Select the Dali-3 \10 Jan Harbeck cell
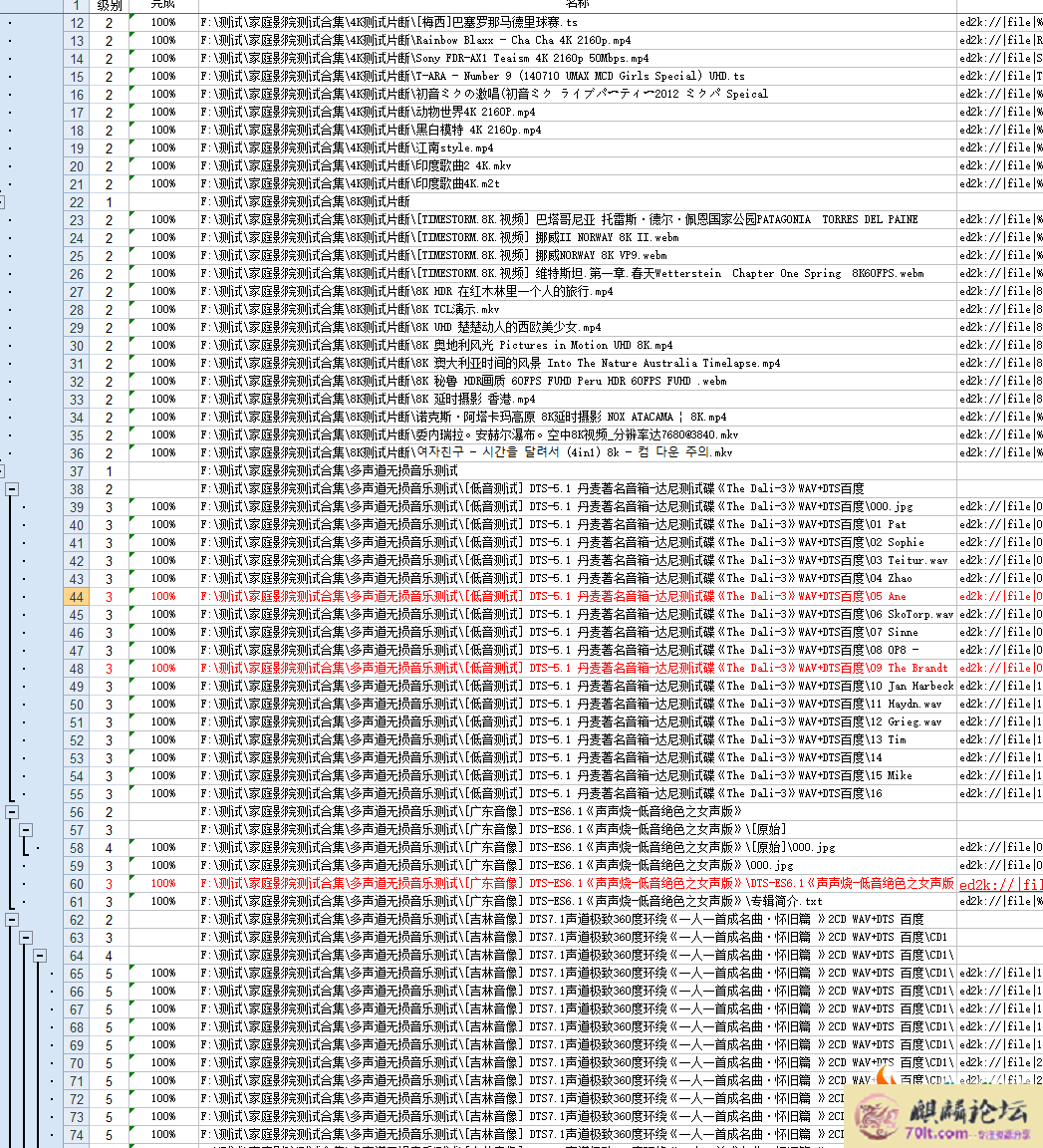This screenshot has width=1043, height=1148. (x=578, y=686)
